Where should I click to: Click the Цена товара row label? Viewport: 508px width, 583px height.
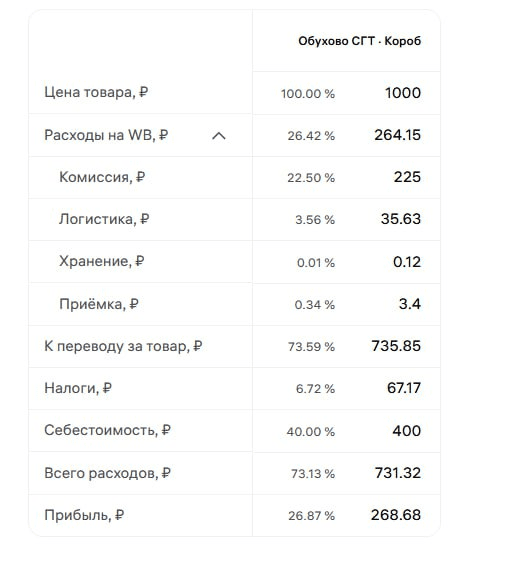coord(96,92)
